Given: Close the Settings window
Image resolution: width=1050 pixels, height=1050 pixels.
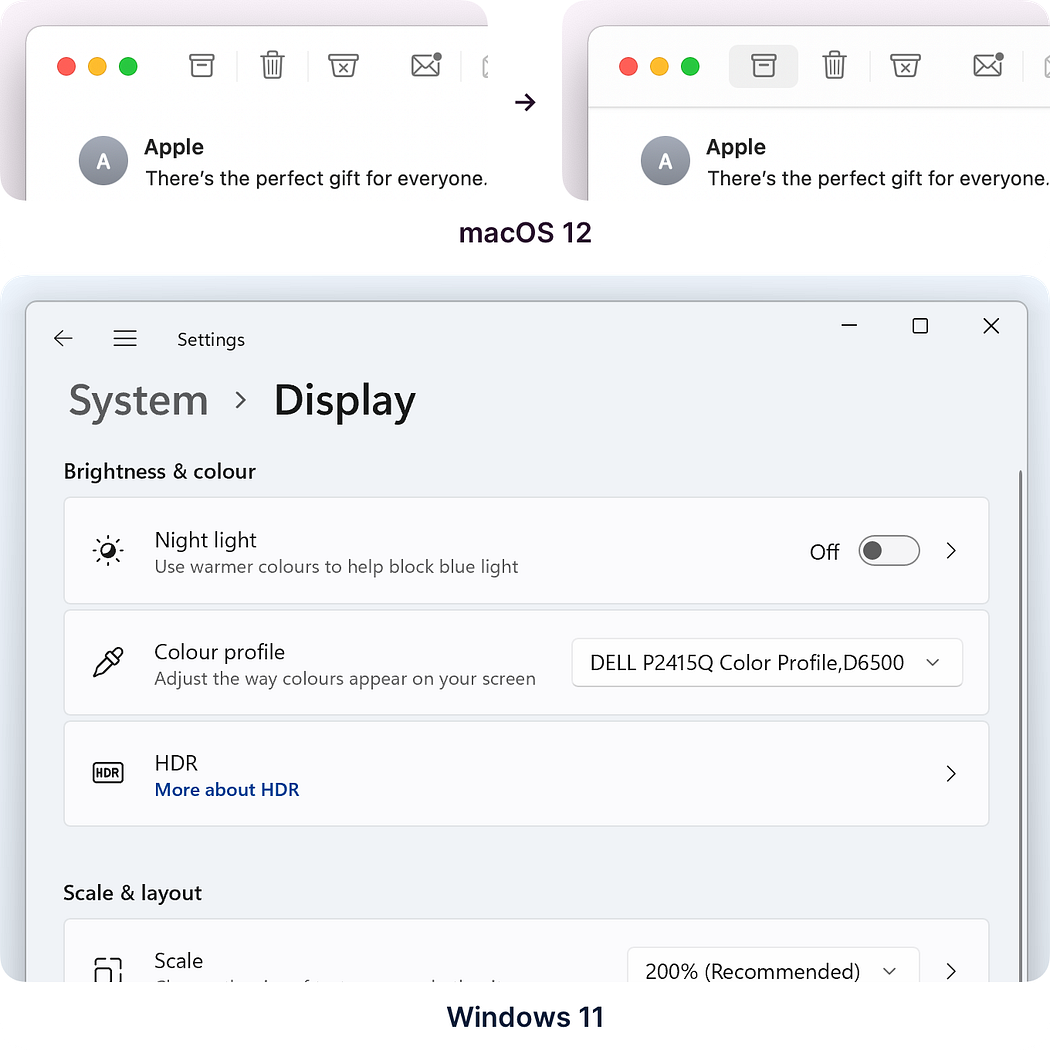Looking at the screenshot, I should click(991, 325).
